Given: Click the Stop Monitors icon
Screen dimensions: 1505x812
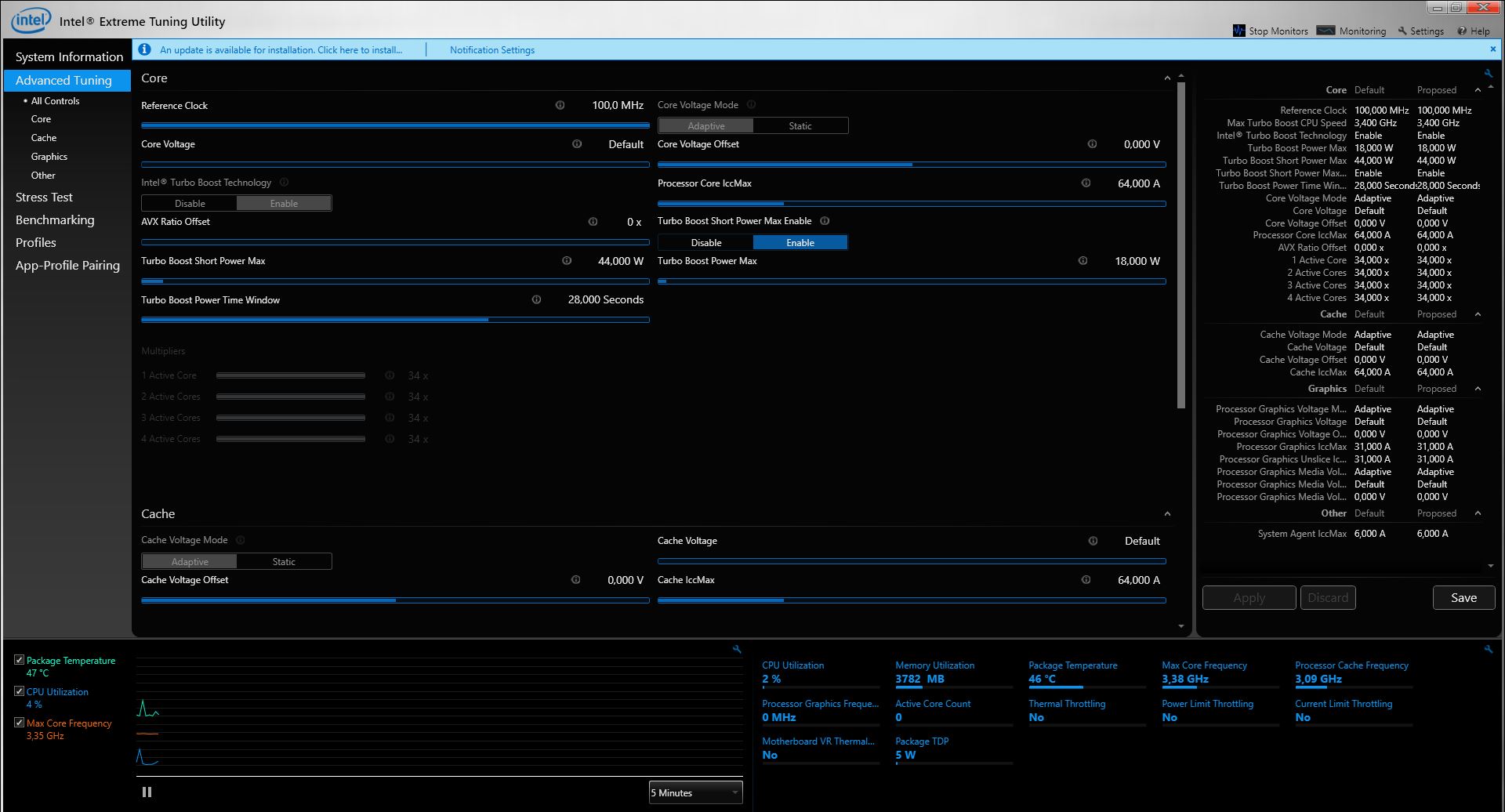Looking at the screenshot, I should [x=1239, y=31].
